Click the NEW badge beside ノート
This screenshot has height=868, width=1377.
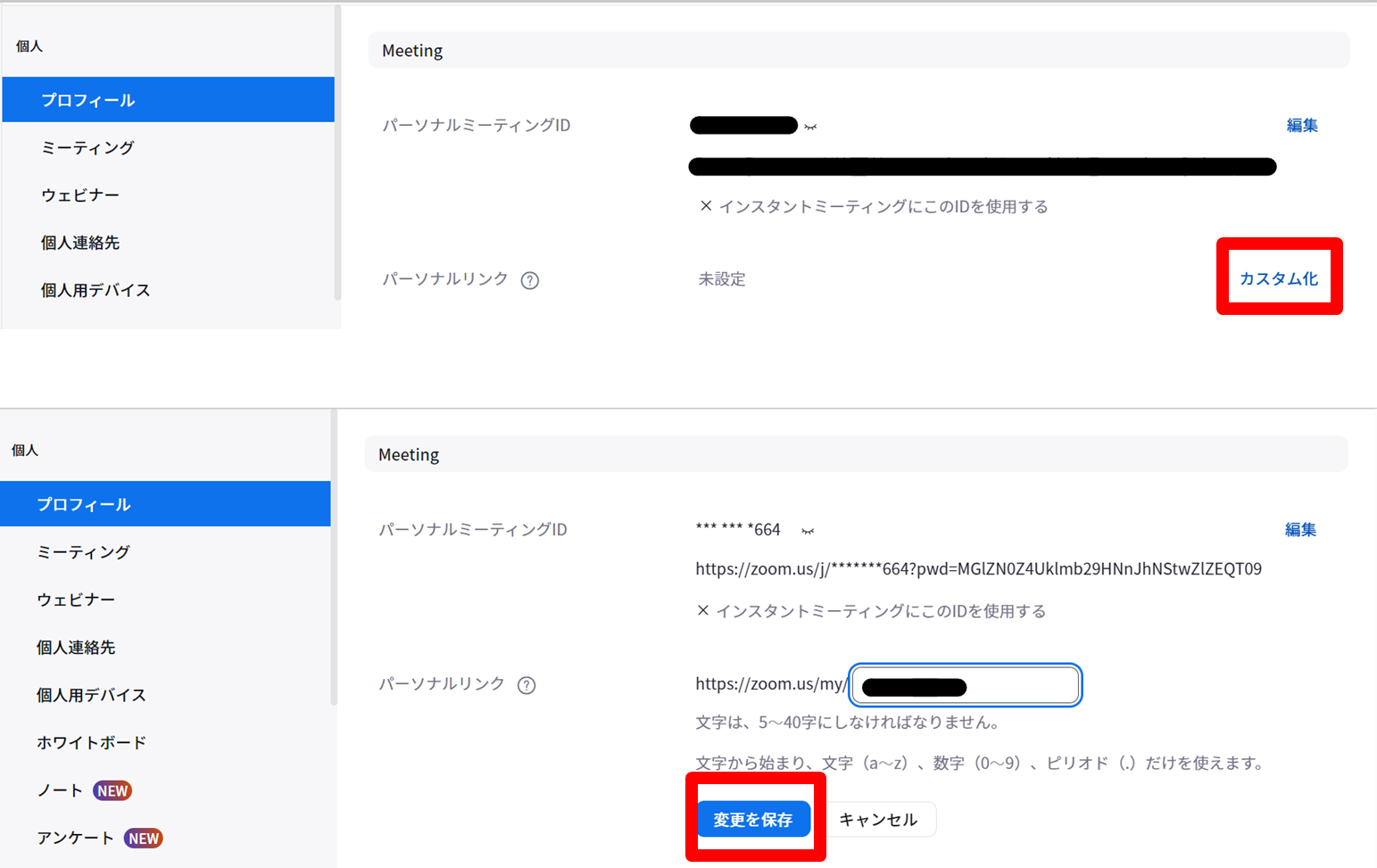[112, 790]
